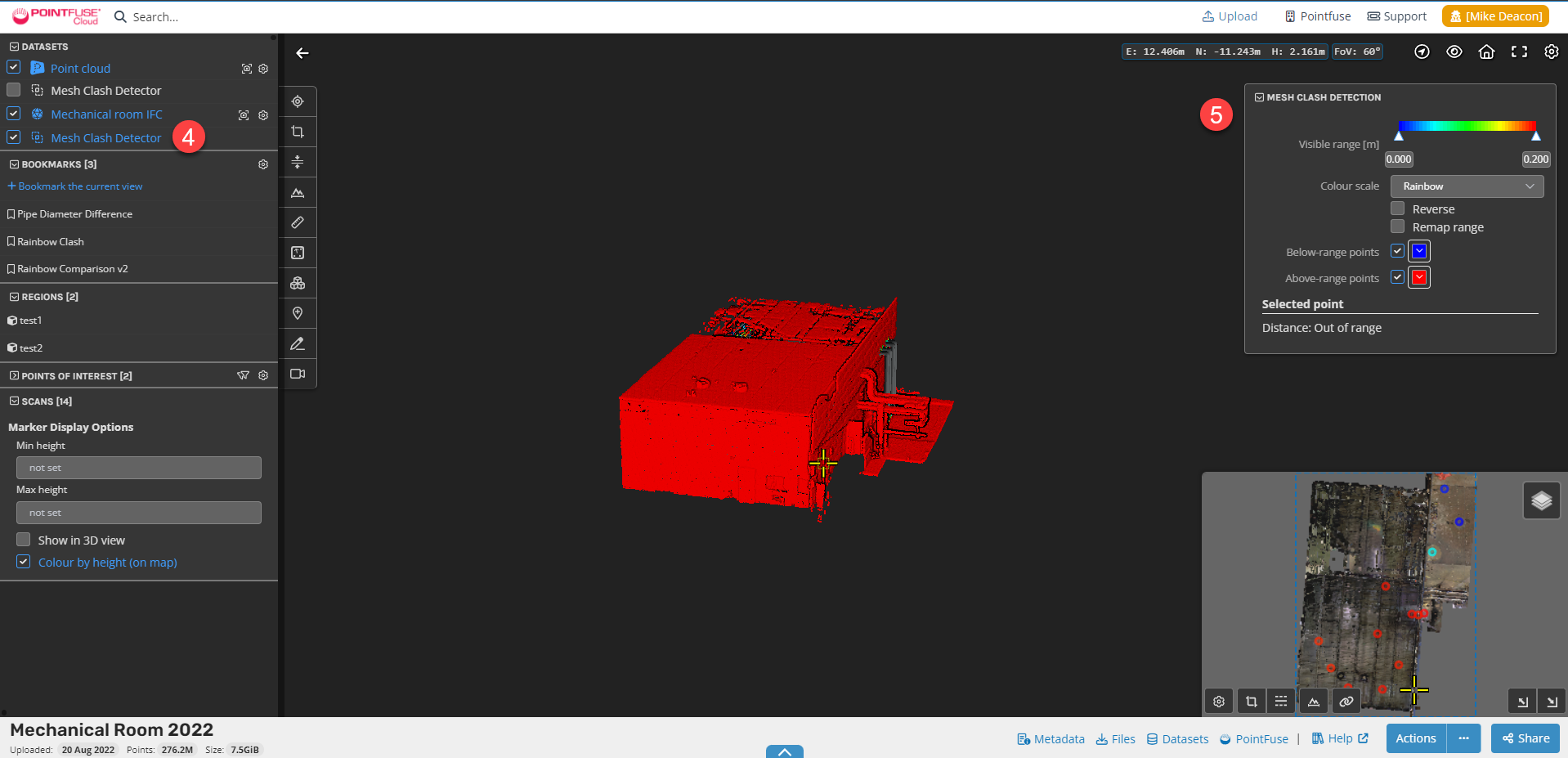The image size is (1568, 758).
Task: Click the video camera tool icon
Action: coord(298,374)
